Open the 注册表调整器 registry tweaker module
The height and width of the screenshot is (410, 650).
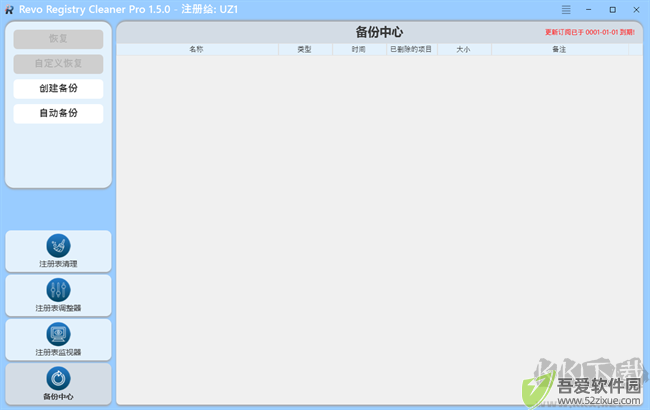(x=58, y=296)
